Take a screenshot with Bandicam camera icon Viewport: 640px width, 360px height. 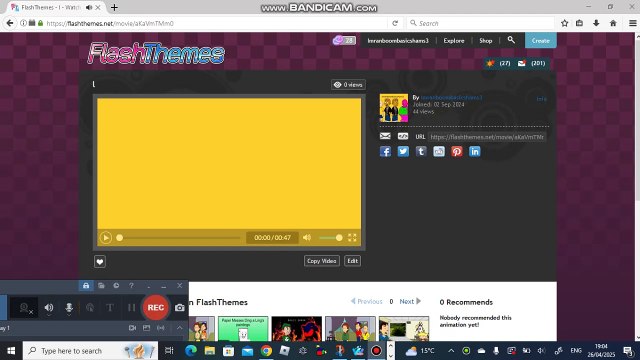tap(180, 308)
